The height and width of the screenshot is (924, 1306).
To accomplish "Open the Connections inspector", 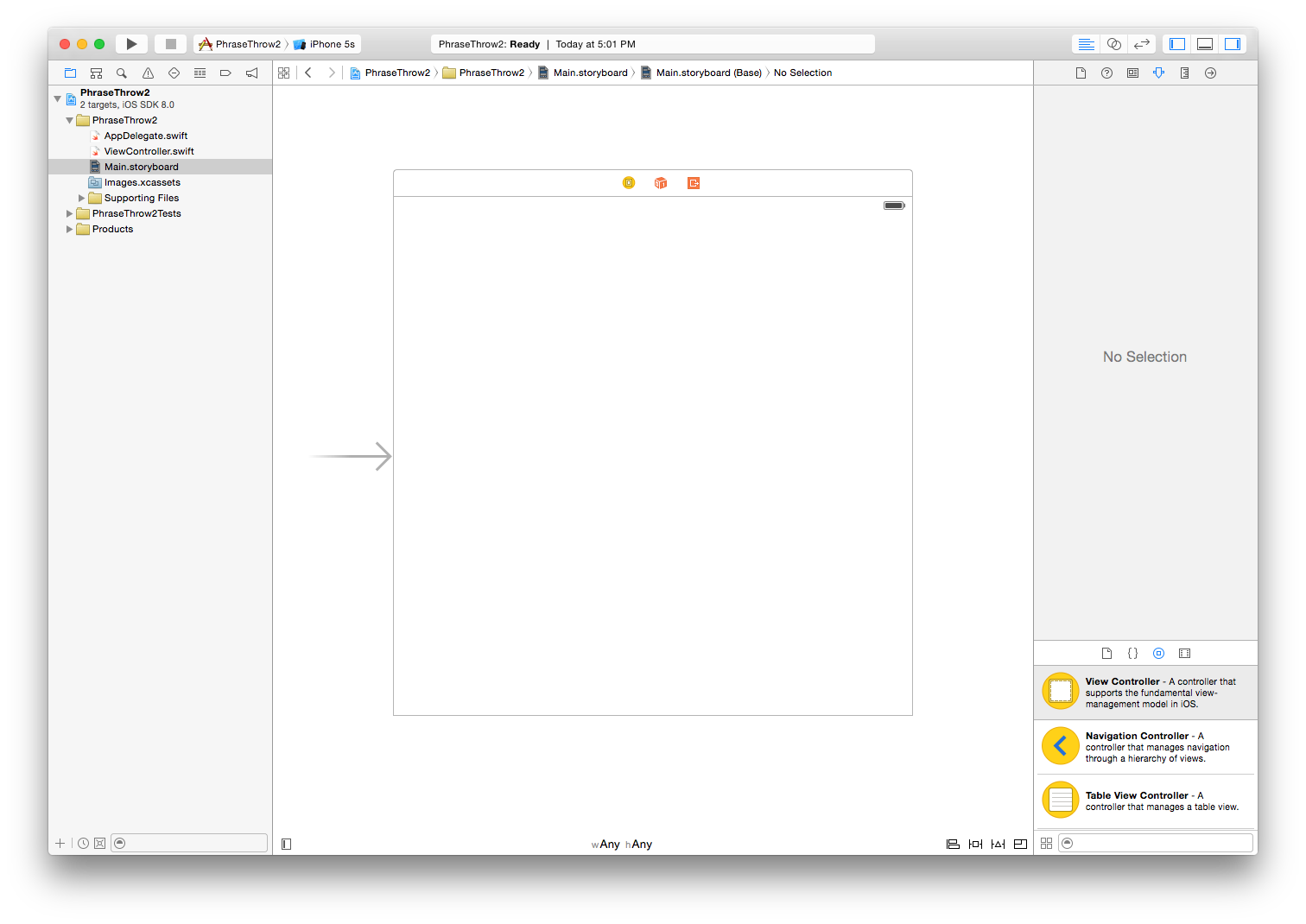I will pos(1210,73).
